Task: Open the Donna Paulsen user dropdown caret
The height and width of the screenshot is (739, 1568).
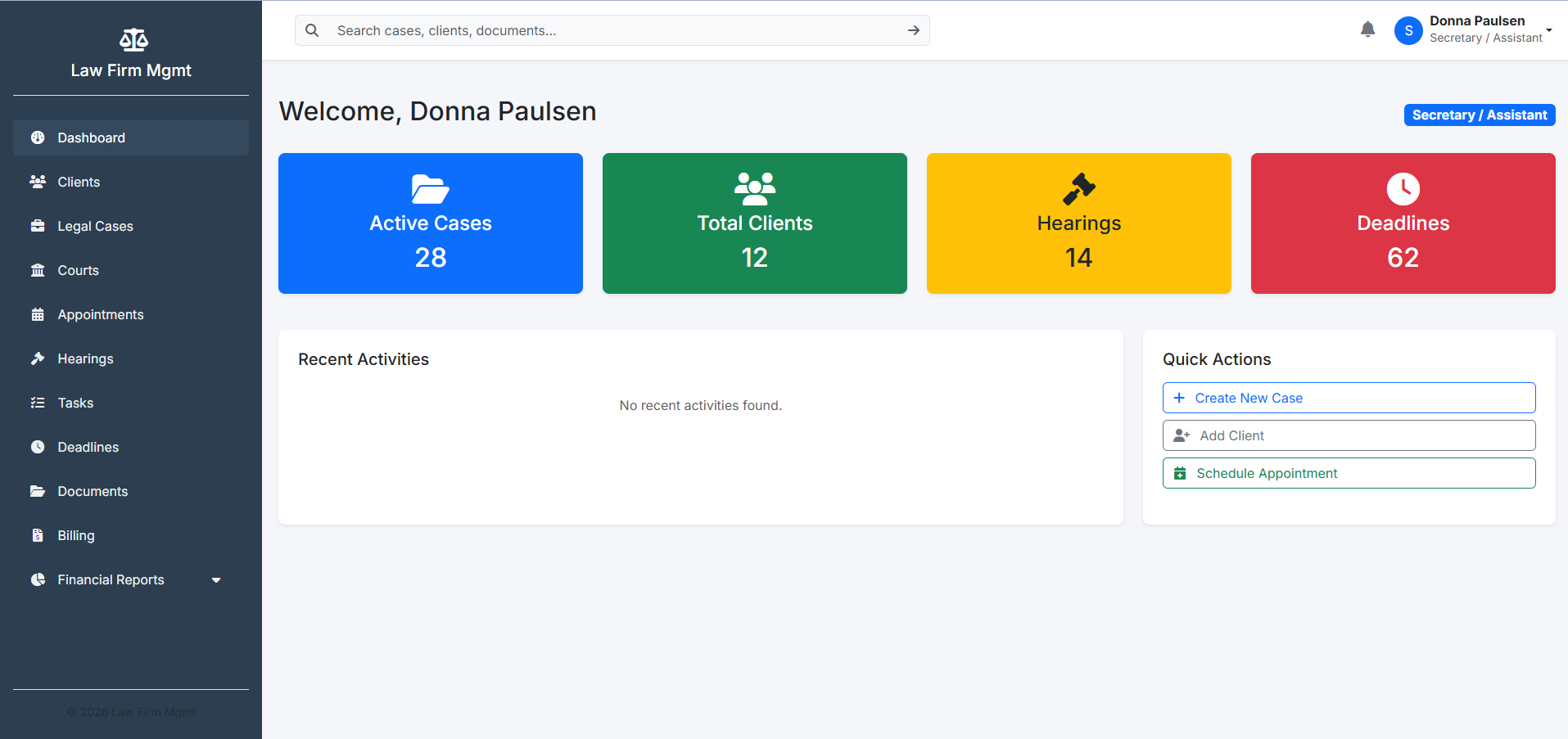Action: tap(1549, 30)
